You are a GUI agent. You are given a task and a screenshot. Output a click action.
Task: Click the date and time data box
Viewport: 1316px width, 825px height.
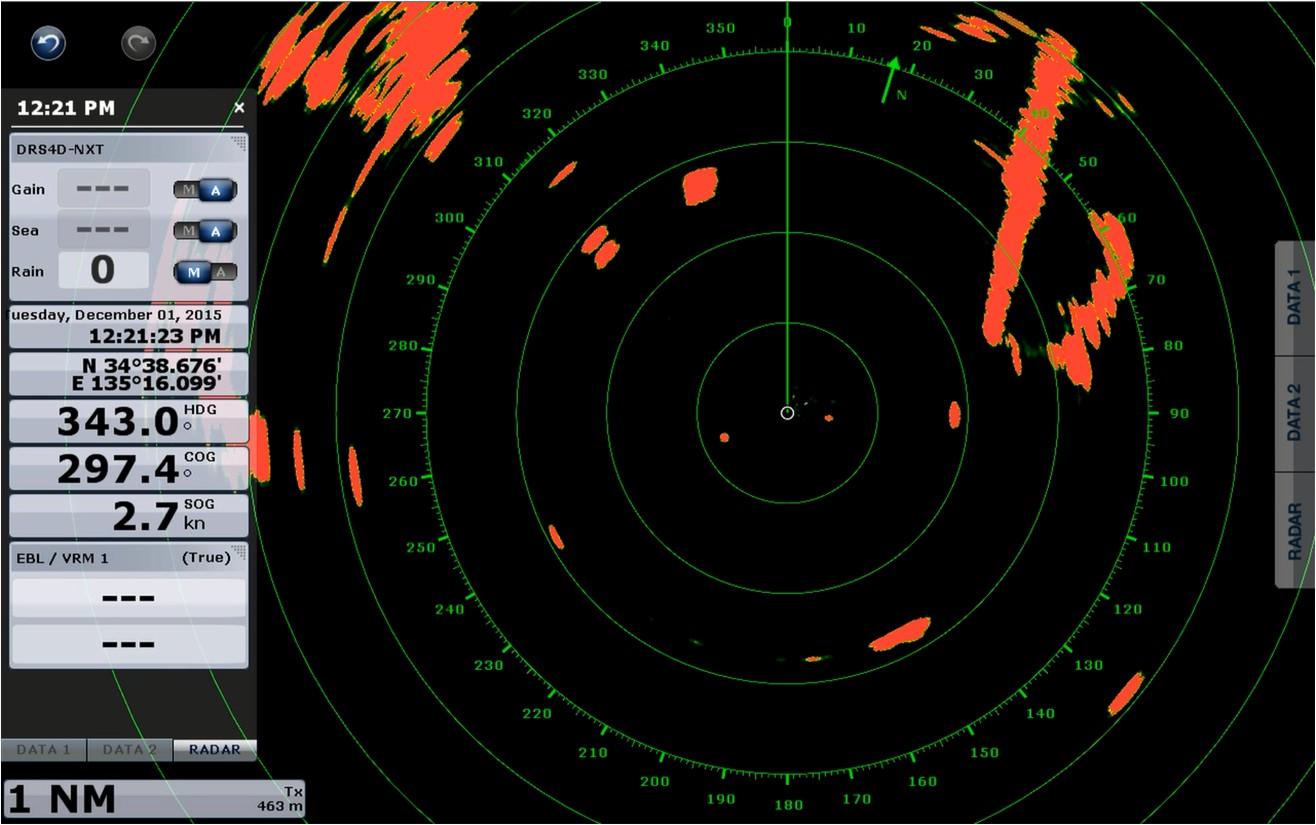point(129,326)
